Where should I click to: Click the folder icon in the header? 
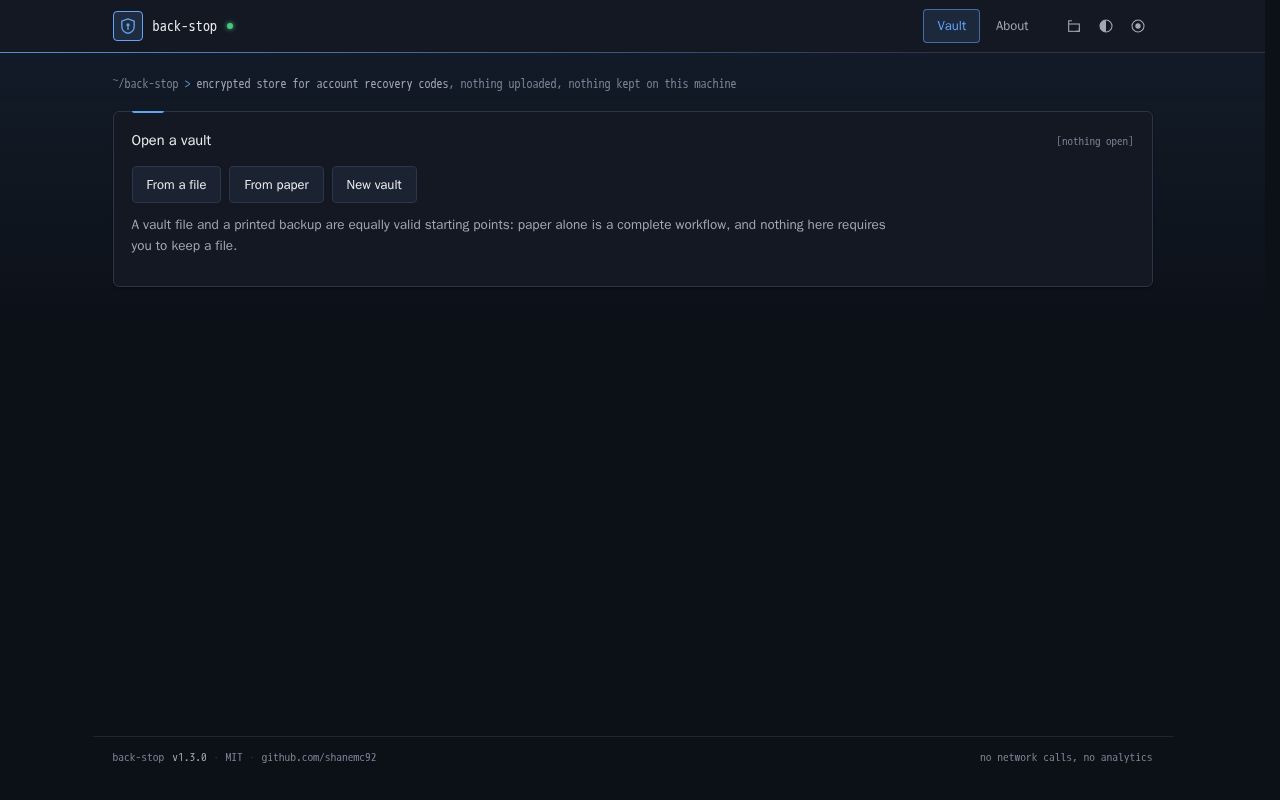tap(1074, 26)
